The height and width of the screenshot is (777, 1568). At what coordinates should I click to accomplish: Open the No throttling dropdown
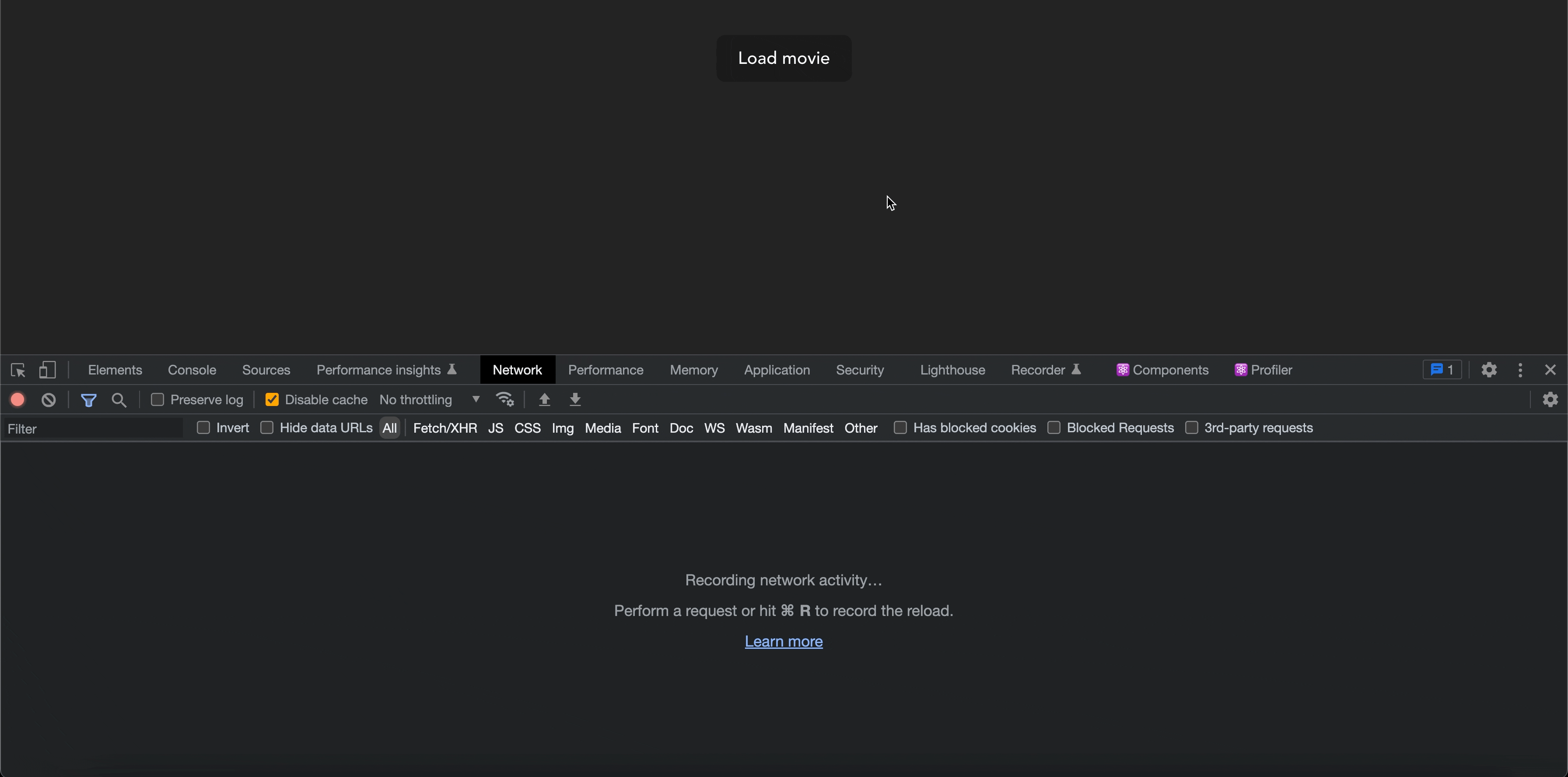click(x=429, y=400)
